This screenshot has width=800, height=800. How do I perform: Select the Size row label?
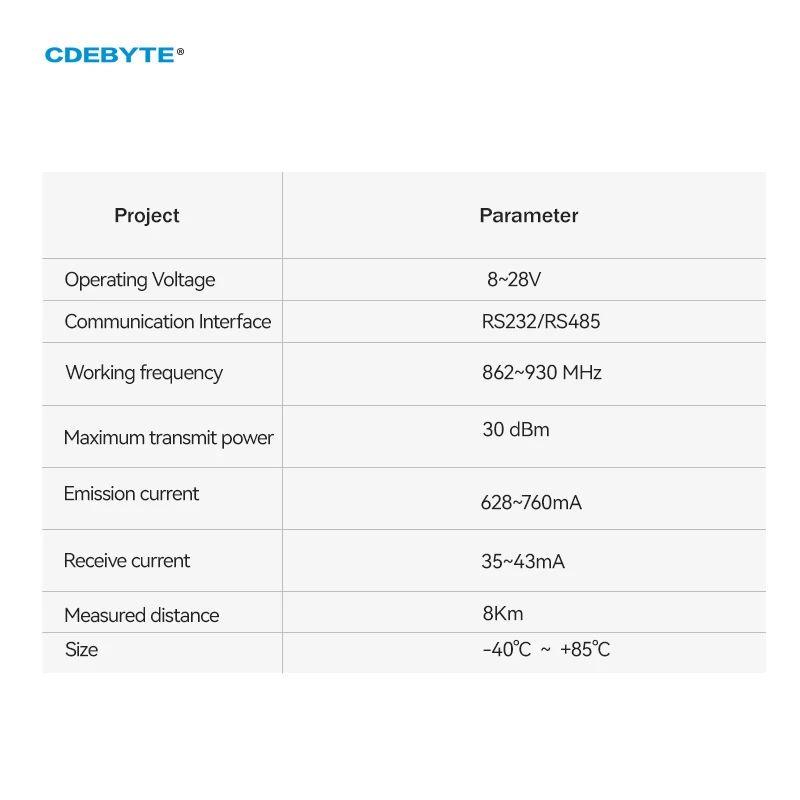pos(82,650)
